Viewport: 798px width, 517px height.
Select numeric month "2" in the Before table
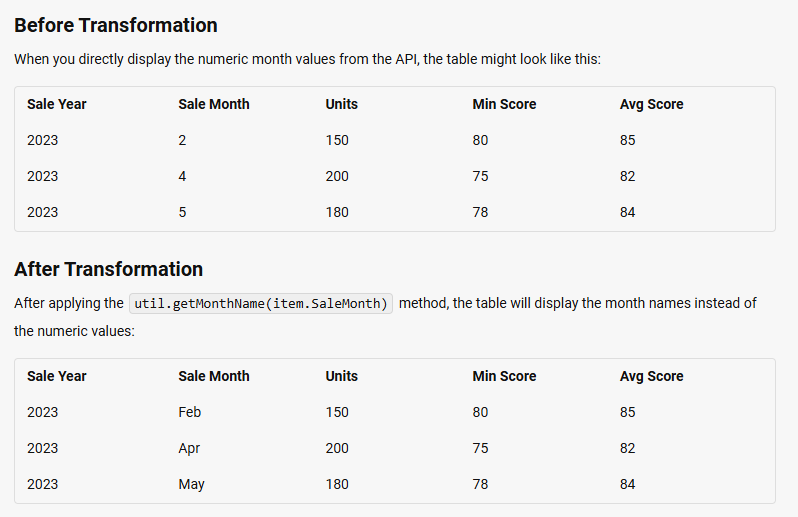[x=182, y=140]
